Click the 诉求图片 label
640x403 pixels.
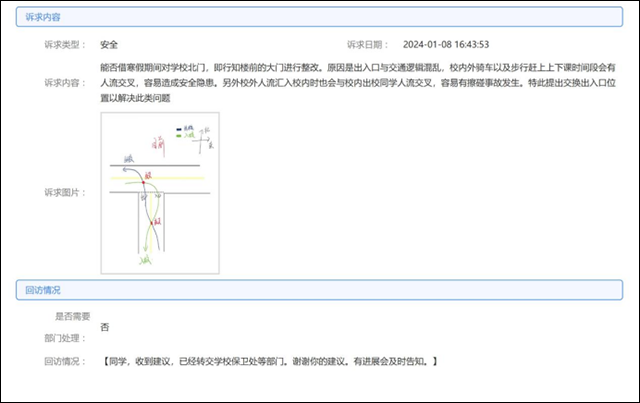(x=65, y=192)
